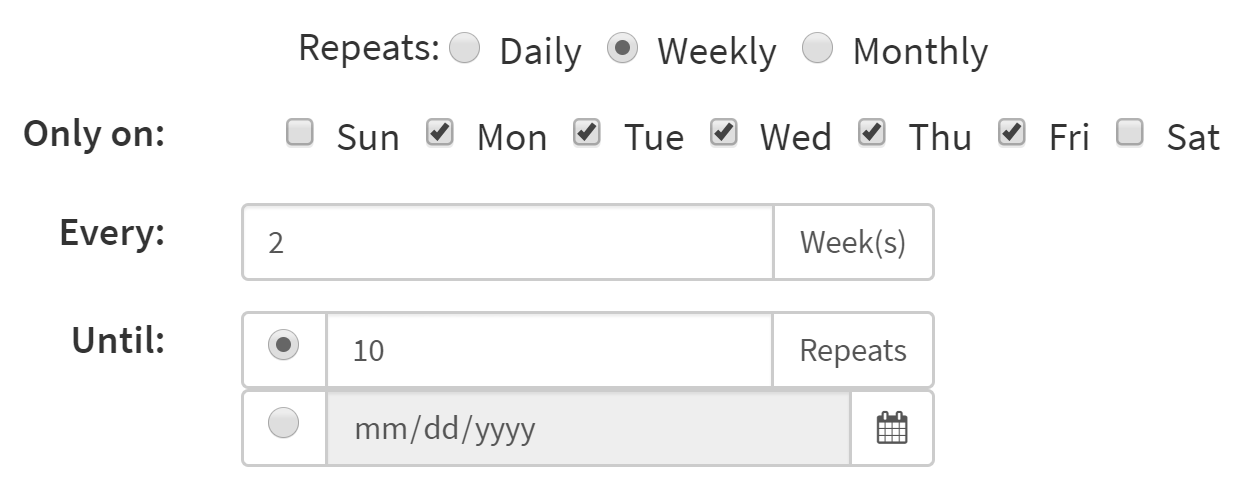
Task: Click the mm/dd/yyyy date field
Action: 588,428
